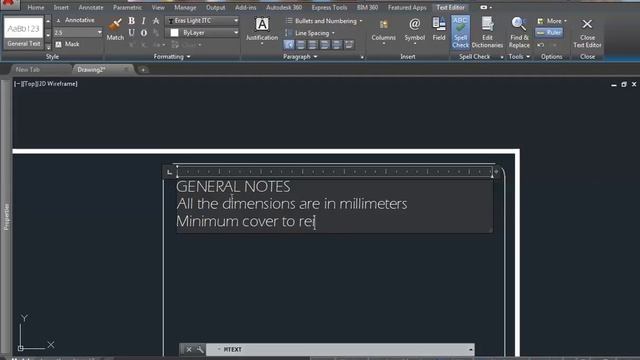640x360 pixels.
Task: Select default paragraph alignment icon
Action: pyautogui.click(x=289, y=44)
